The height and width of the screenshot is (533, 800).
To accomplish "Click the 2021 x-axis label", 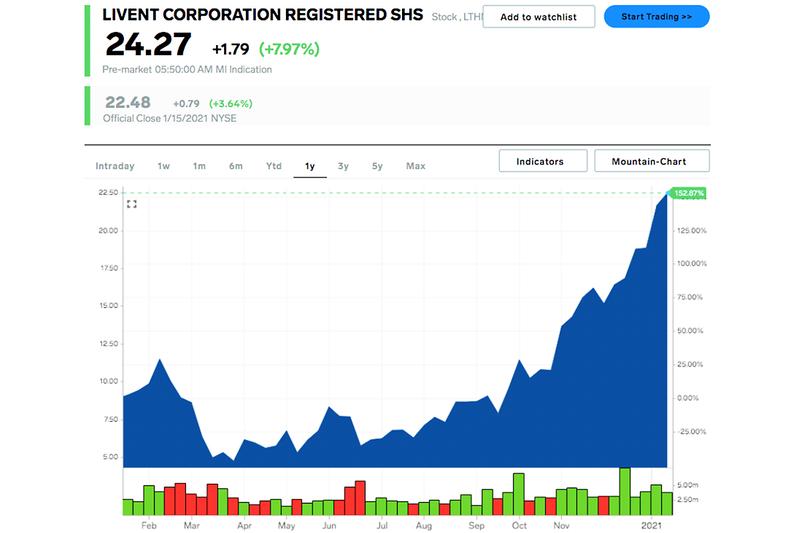I will point(652,525).
